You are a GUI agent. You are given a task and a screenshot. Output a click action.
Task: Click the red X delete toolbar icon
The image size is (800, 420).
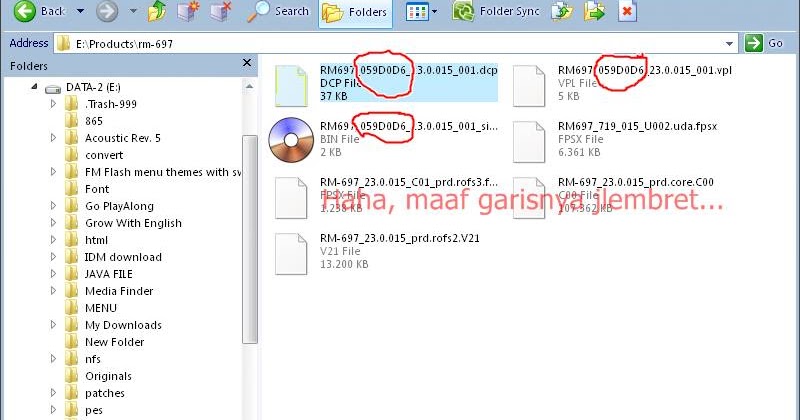coord(627,11)
